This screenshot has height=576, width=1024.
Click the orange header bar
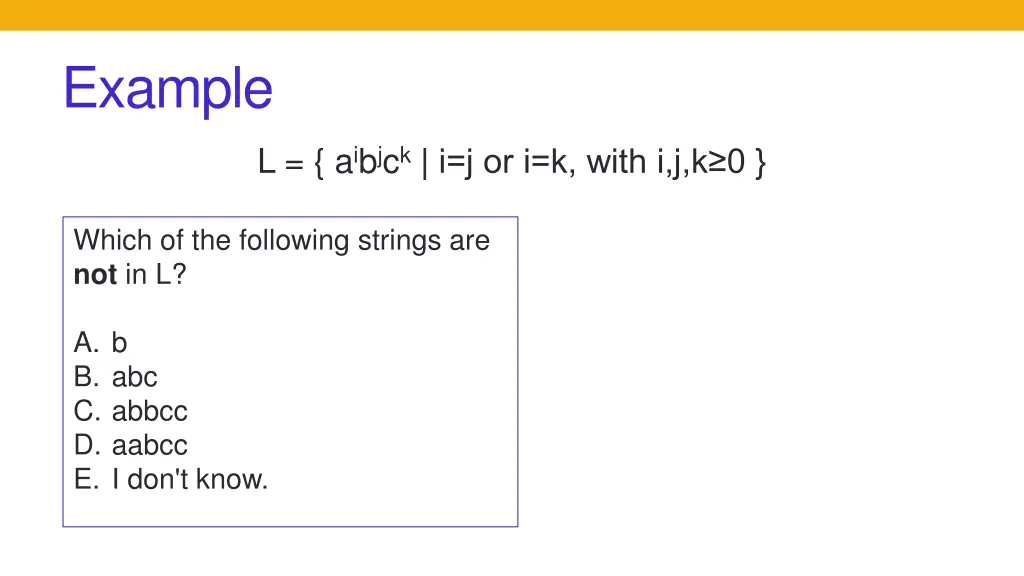tap(512, 15)
